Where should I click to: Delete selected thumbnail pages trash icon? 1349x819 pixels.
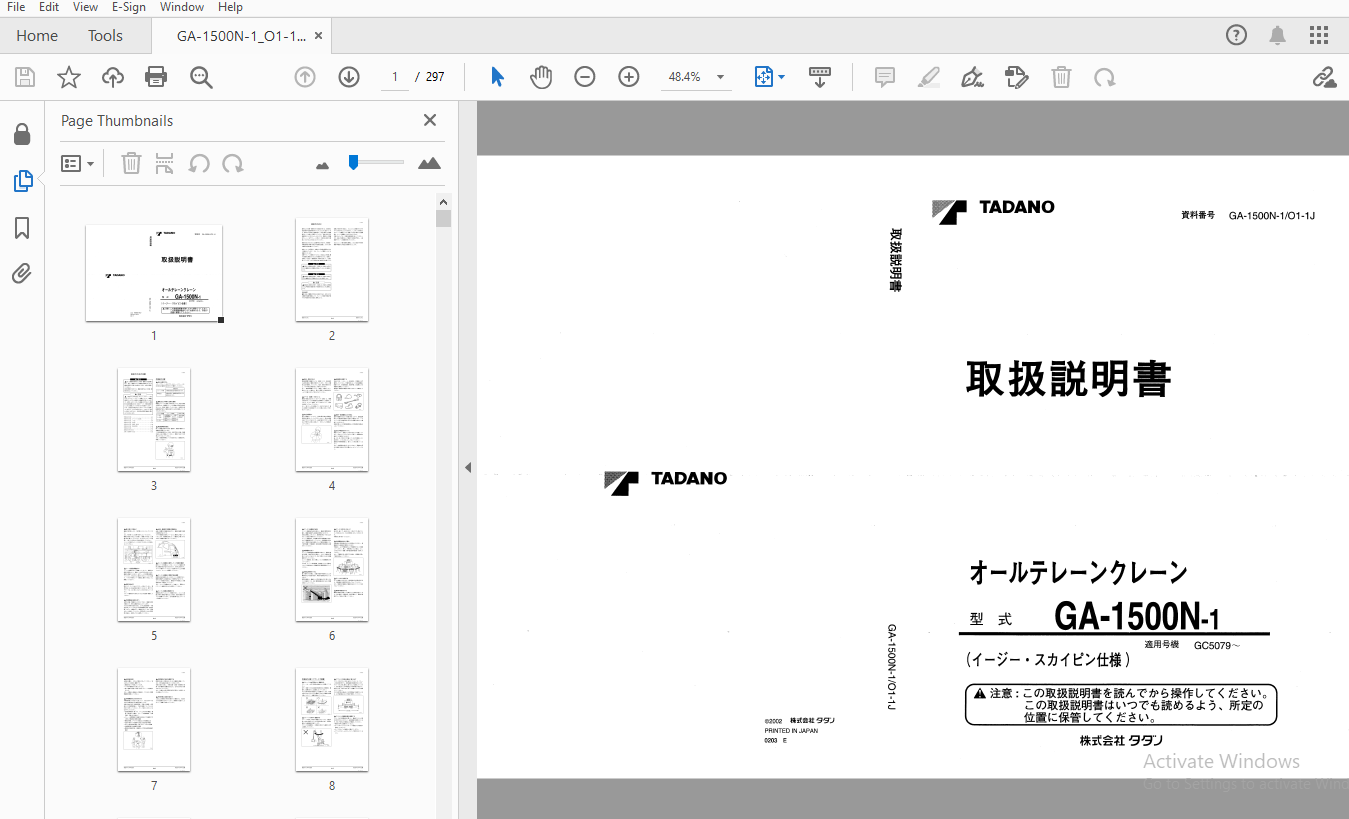click(131, 163)
